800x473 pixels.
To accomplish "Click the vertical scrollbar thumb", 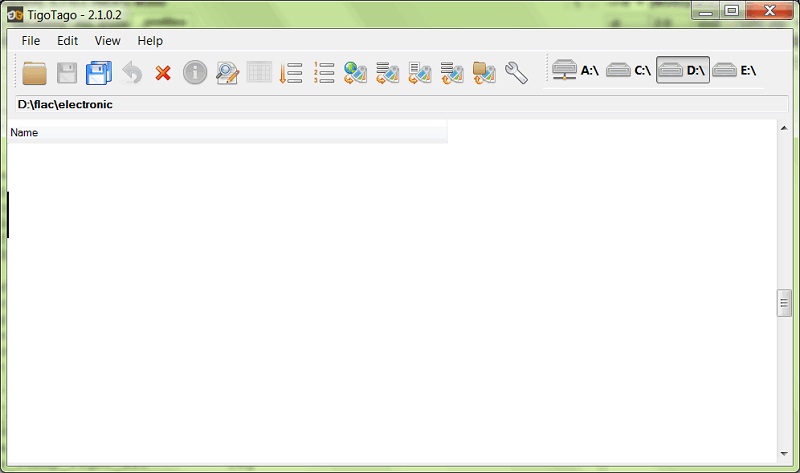I will pos(784,303).
